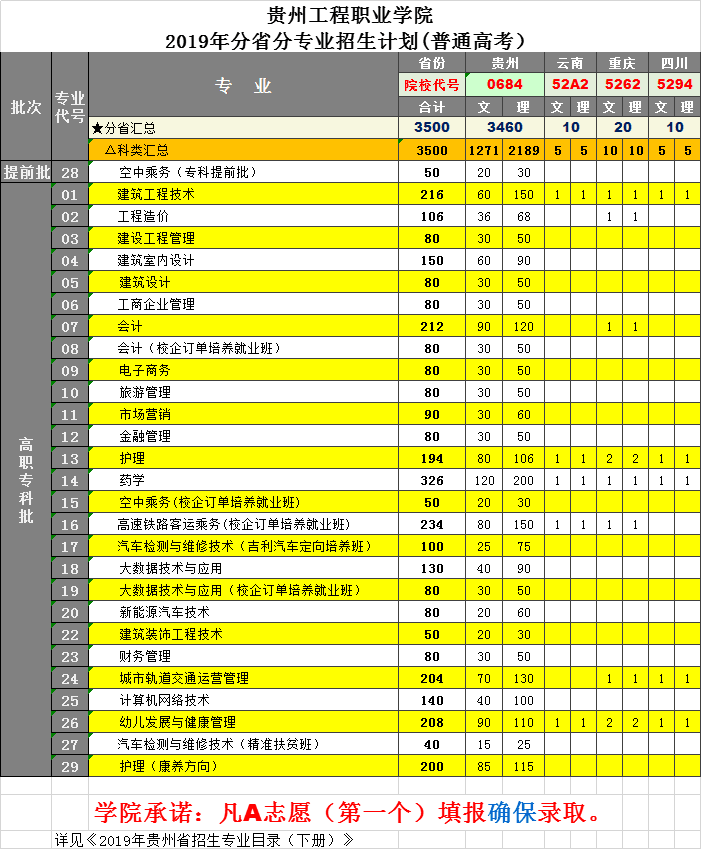Screen dimensions: 701x849
Task: Click the 护理（康养方向） major cell
Action: click(x=170, y=766)
